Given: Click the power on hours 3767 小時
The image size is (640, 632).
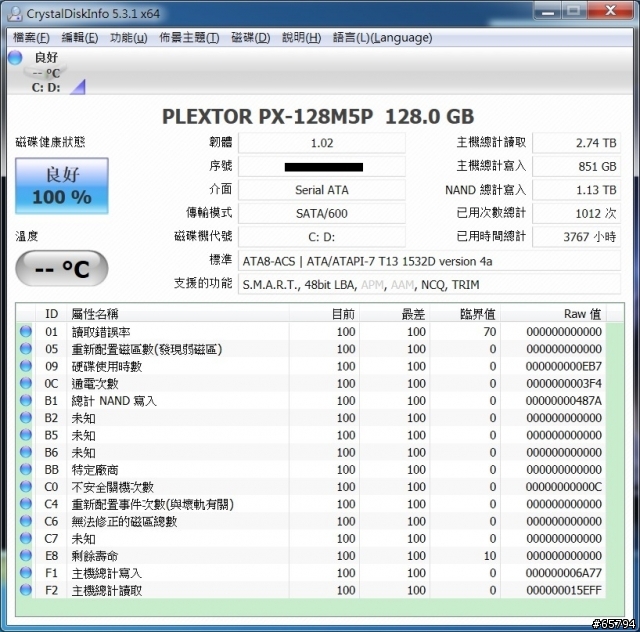Looking at the screenshot, I should click(576, 237).
